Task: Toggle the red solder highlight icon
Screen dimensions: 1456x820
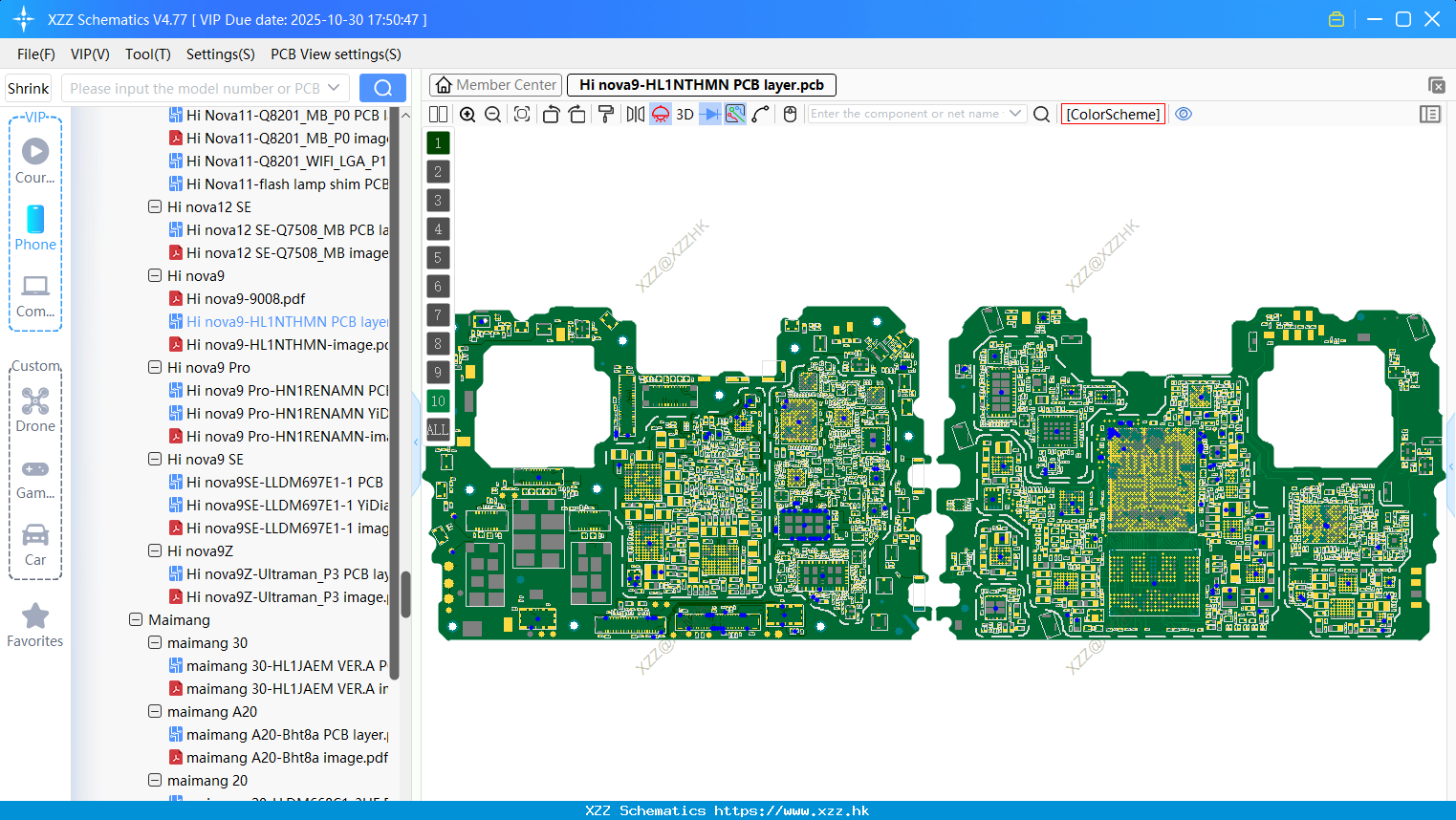Action: [661, 114]
